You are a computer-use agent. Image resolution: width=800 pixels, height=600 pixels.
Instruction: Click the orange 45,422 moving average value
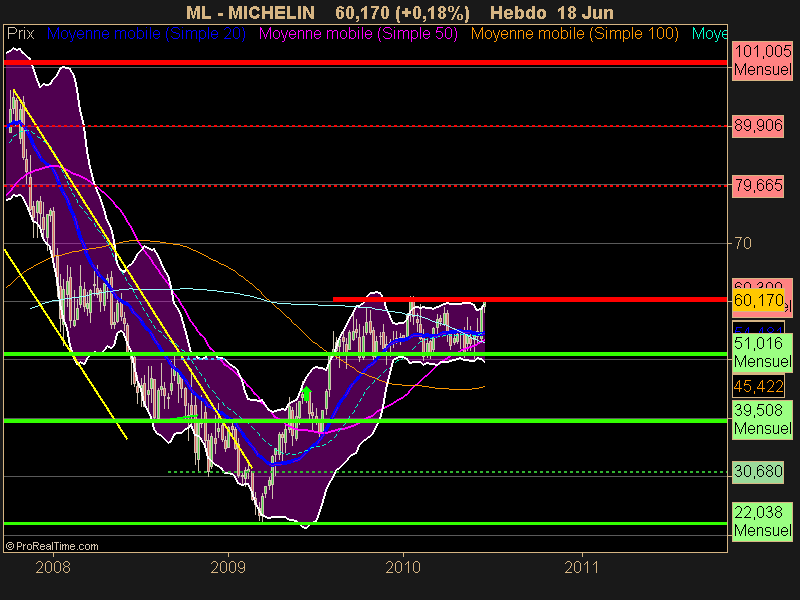(758, 386)
